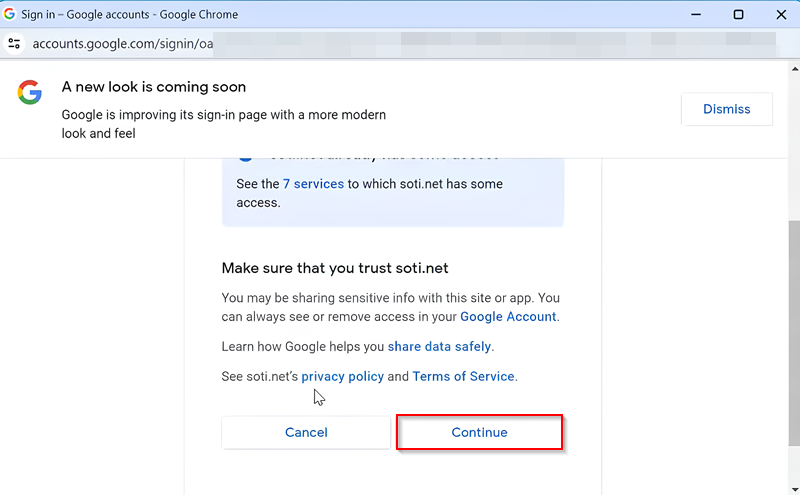Image resolution: width=800 pixels, height=495 pixels.
Task: Click the 'Make sure that you trust soti.net' heading
Action: pyautogui.click(x=336, y=268)
